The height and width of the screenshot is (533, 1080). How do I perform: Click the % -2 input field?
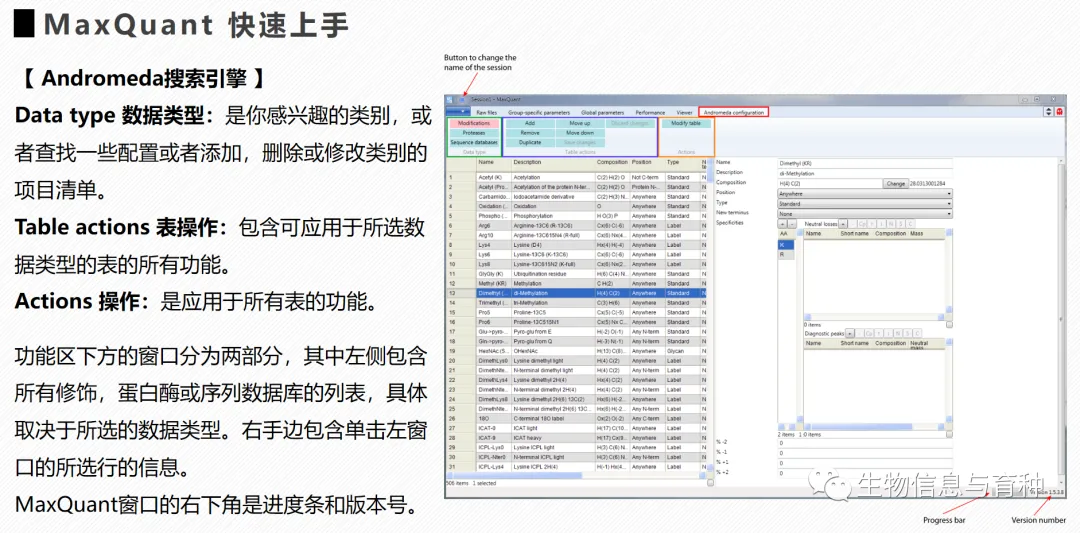pyautogui.click(x=865, y=443)
